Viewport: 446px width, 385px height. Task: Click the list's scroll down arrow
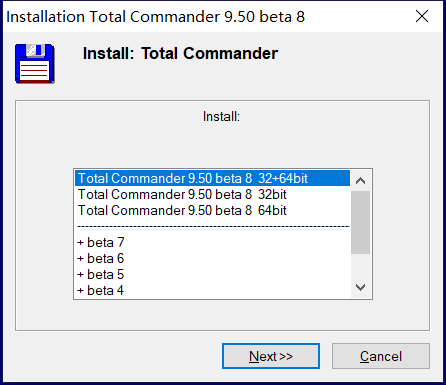tap(360, 287)
